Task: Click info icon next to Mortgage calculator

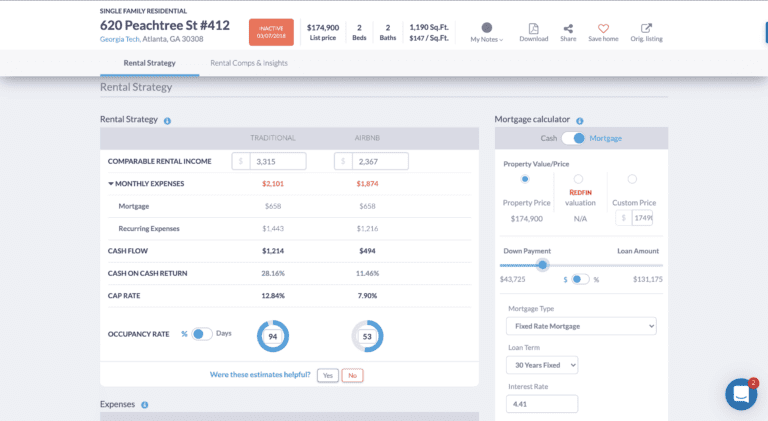Action: coord(579,121)
